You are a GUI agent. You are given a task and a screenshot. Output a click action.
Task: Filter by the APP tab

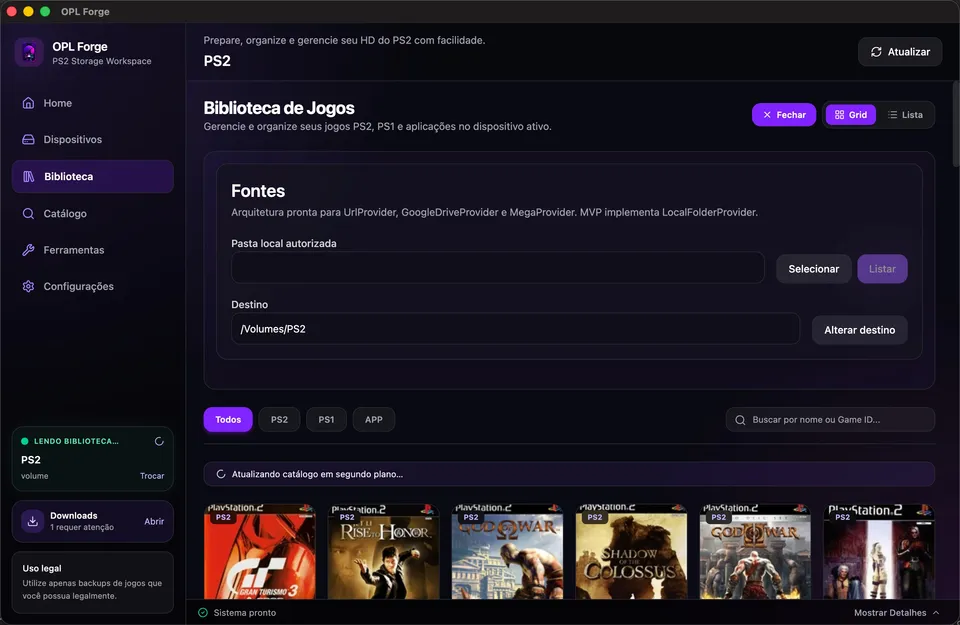coord(373,419)
